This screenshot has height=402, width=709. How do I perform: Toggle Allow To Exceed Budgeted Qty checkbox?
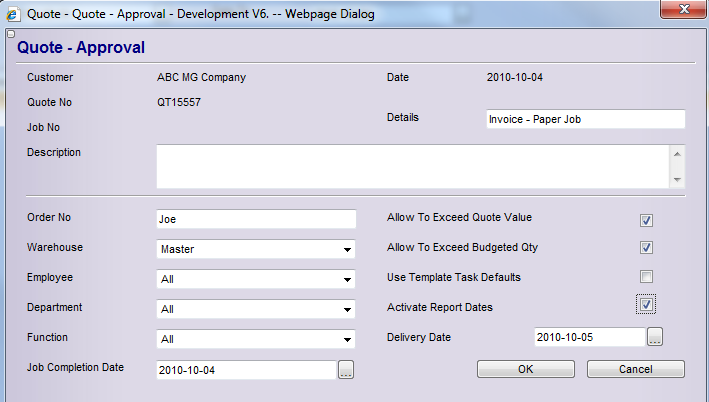coord(647,248)
